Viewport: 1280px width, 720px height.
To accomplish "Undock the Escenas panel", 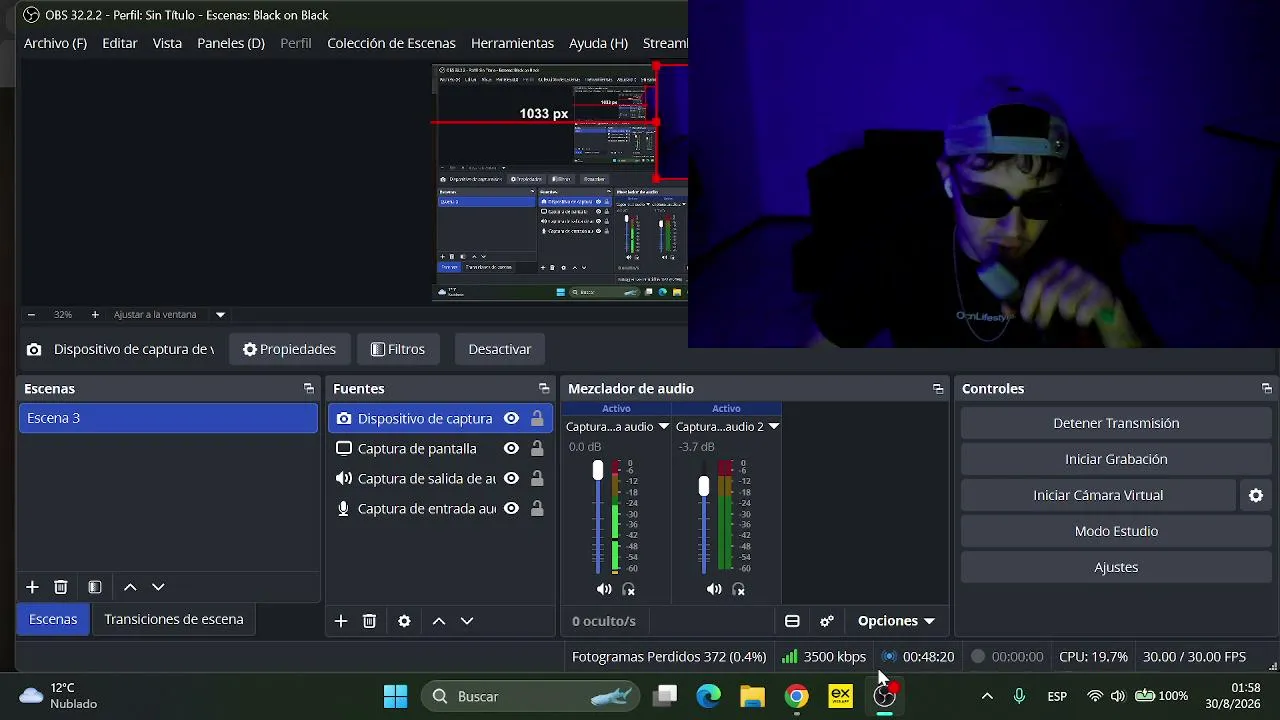I will (x=309, y=389).
